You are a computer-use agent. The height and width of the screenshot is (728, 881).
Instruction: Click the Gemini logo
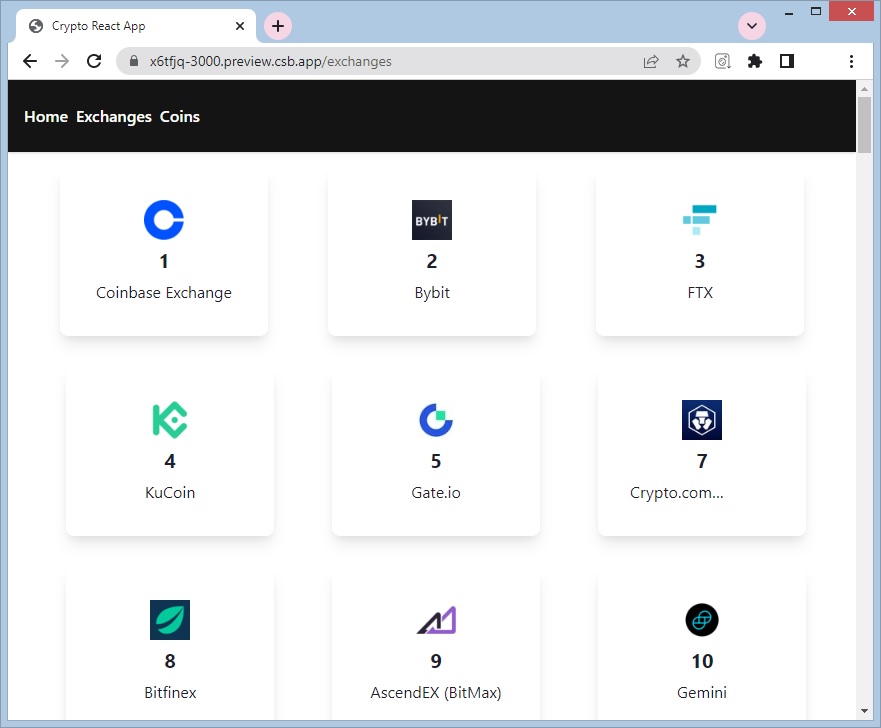coord(702,620)
